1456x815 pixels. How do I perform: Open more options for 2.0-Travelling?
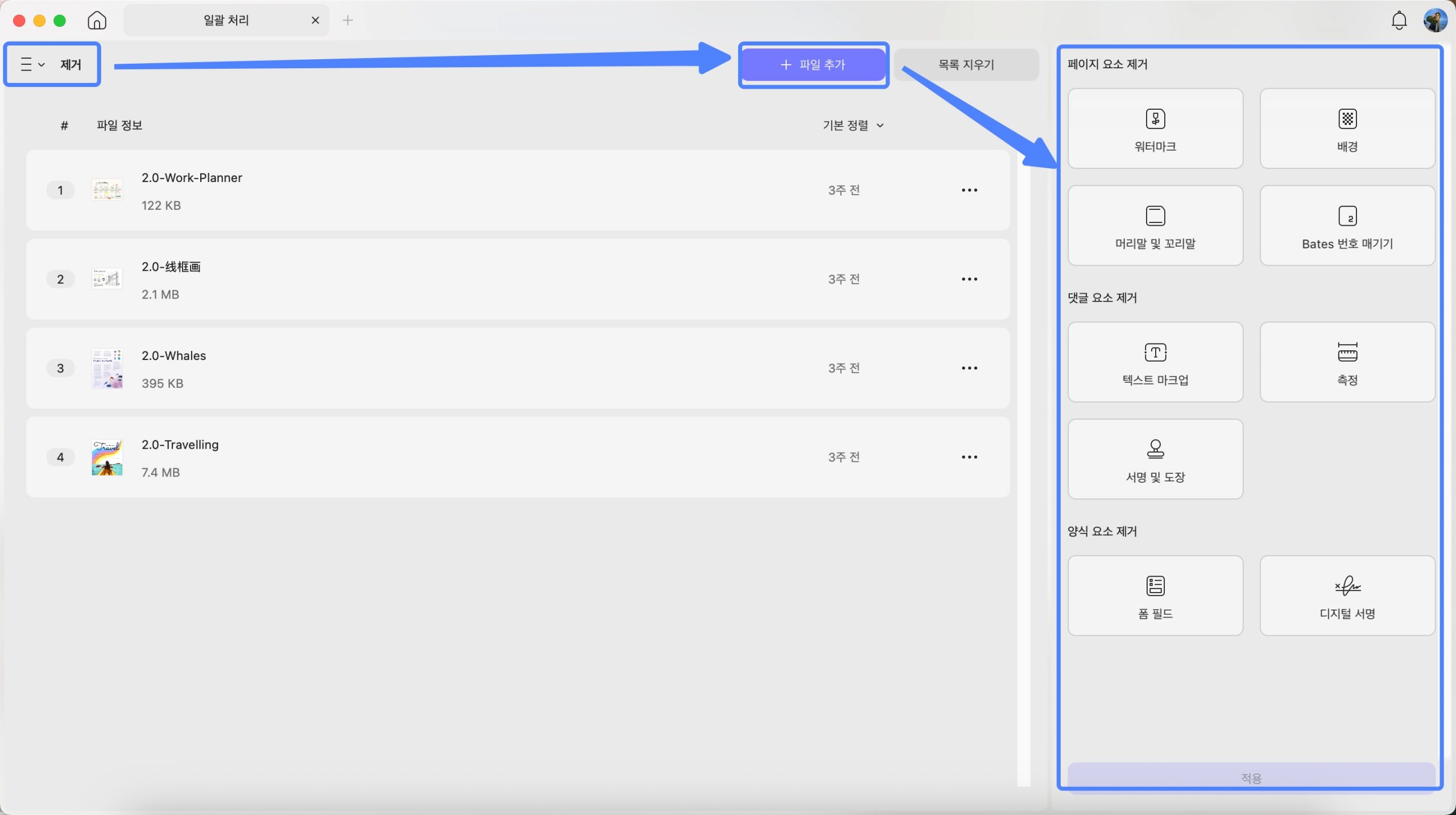[x=969, y=457]
